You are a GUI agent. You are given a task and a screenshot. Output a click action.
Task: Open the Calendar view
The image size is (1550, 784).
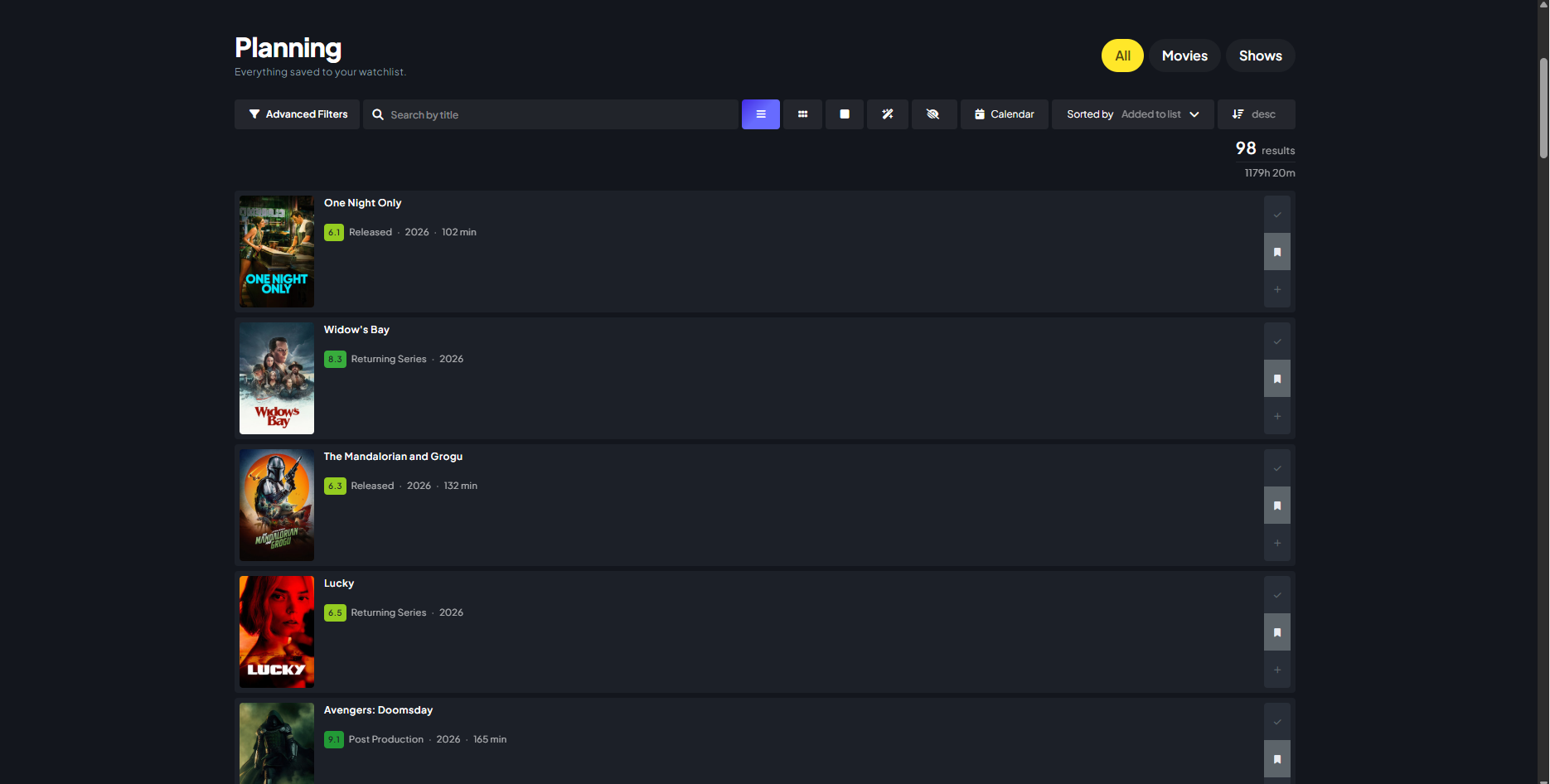coord(1005,114)
